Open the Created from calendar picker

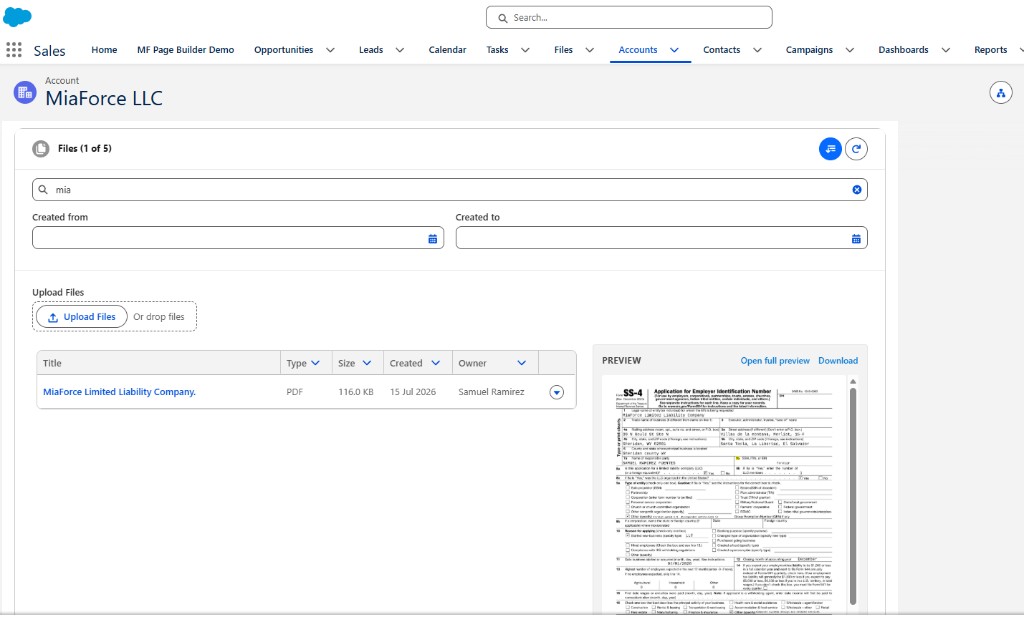[432, 239]
